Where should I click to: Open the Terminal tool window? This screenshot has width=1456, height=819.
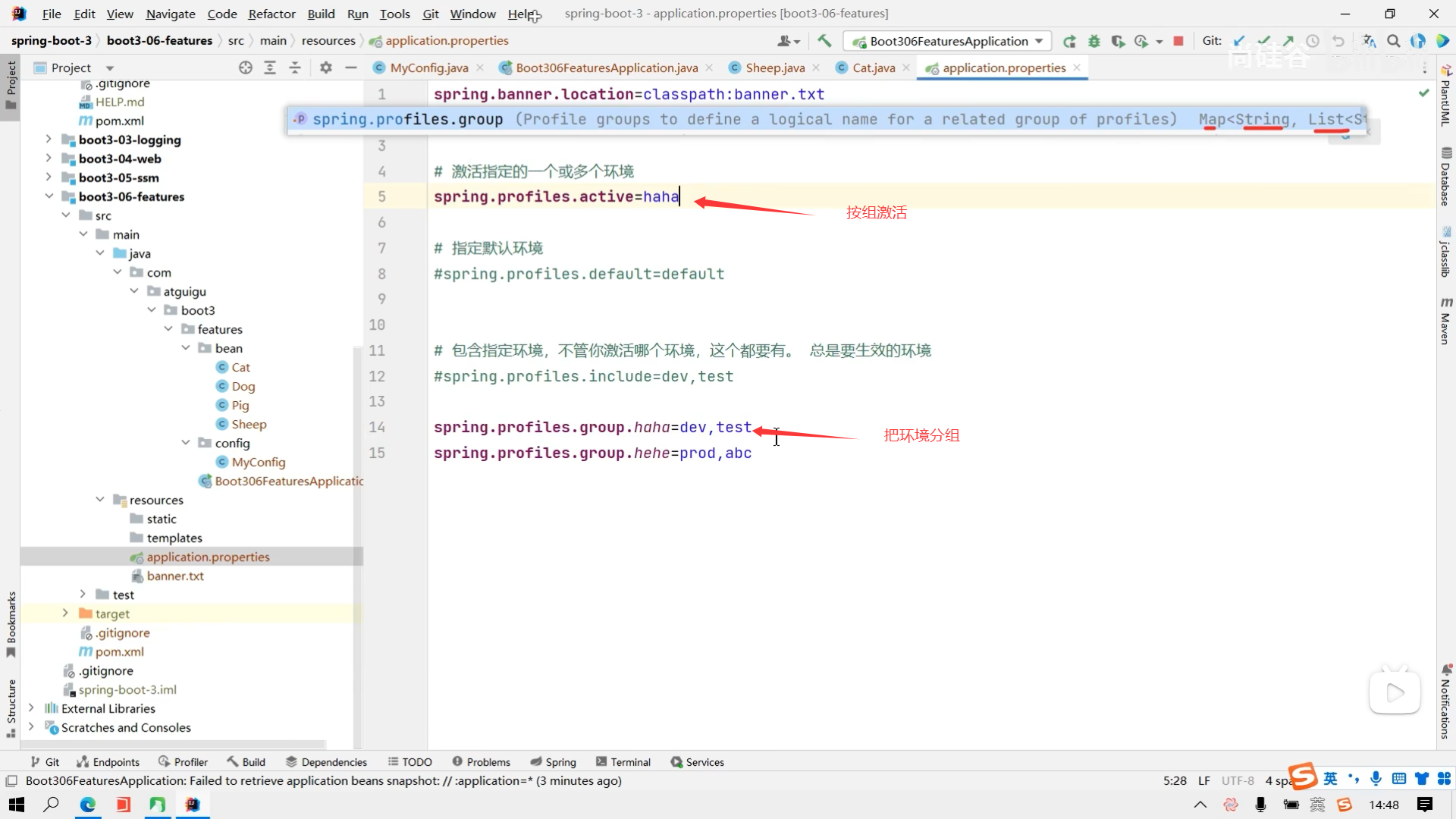[623, 761]
